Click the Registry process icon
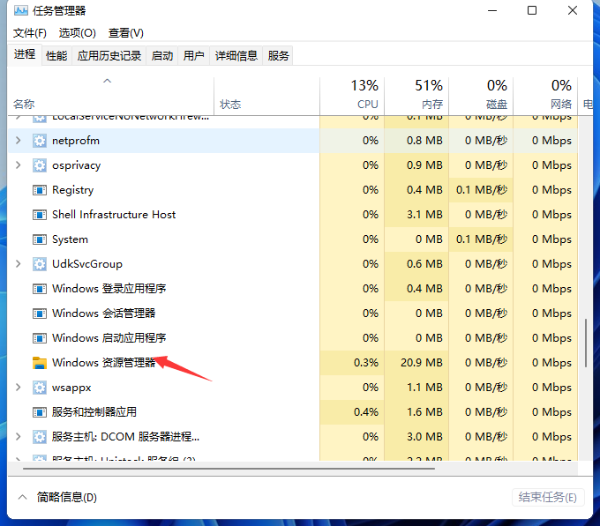601x528 pixels. point(40,190)
